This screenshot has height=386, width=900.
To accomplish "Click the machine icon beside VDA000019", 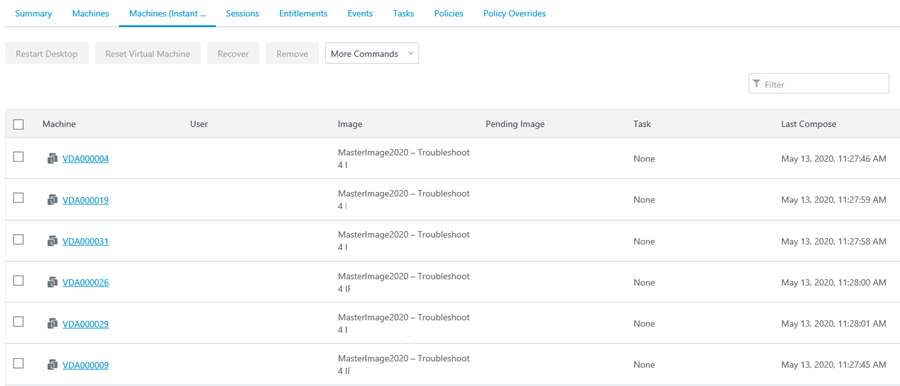I will click(52, 200).
